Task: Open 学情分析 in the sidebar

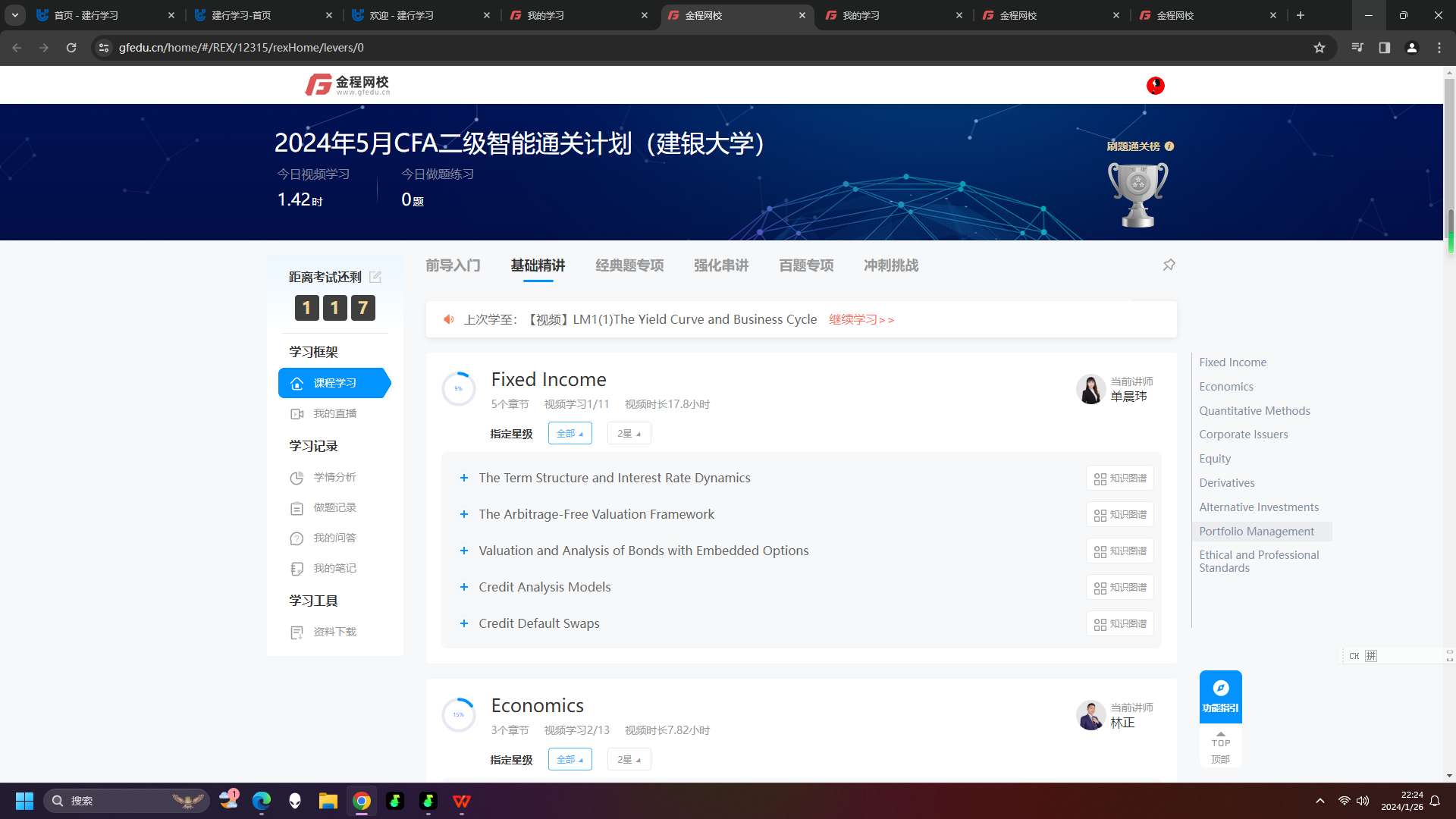Action: [x=334, y=477]
